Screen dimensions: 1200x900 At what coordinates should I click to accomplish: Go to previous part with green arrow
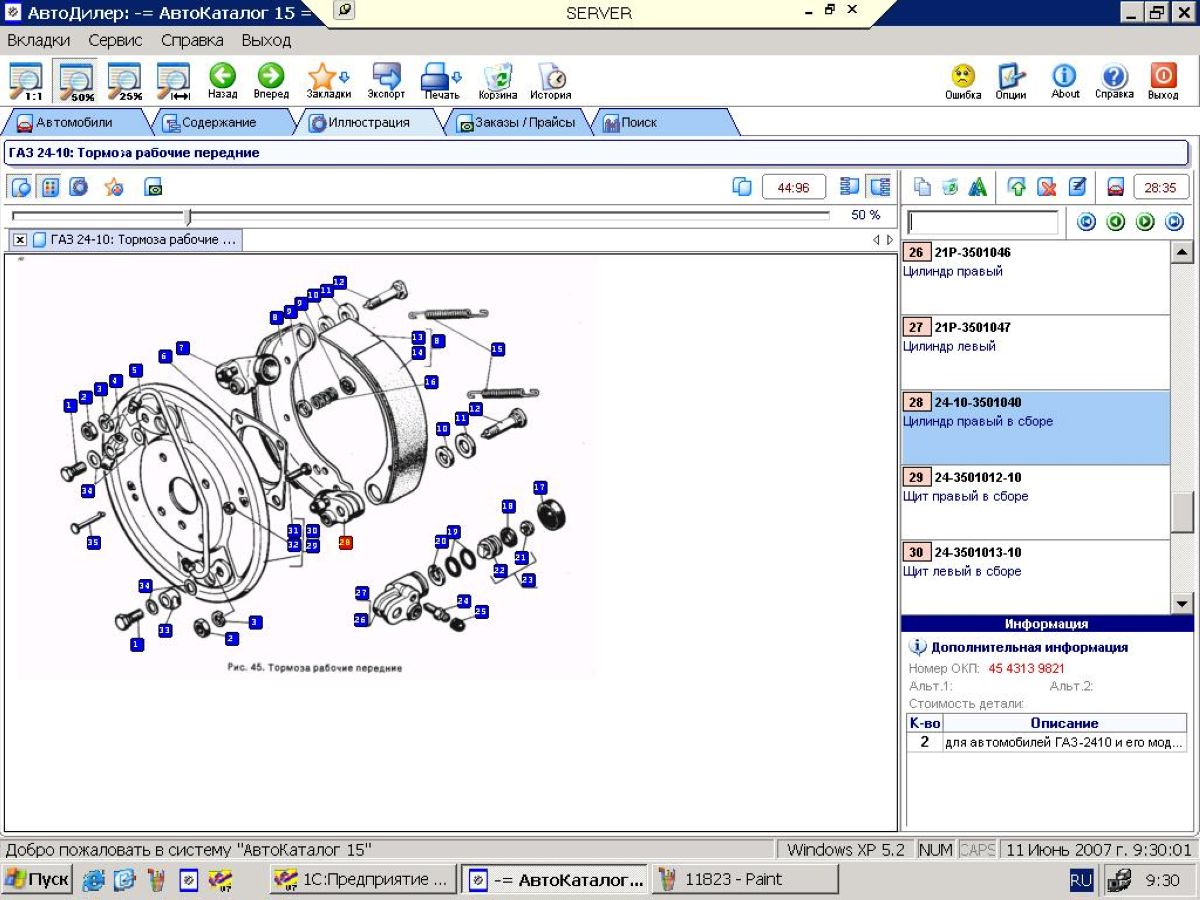1116,222
